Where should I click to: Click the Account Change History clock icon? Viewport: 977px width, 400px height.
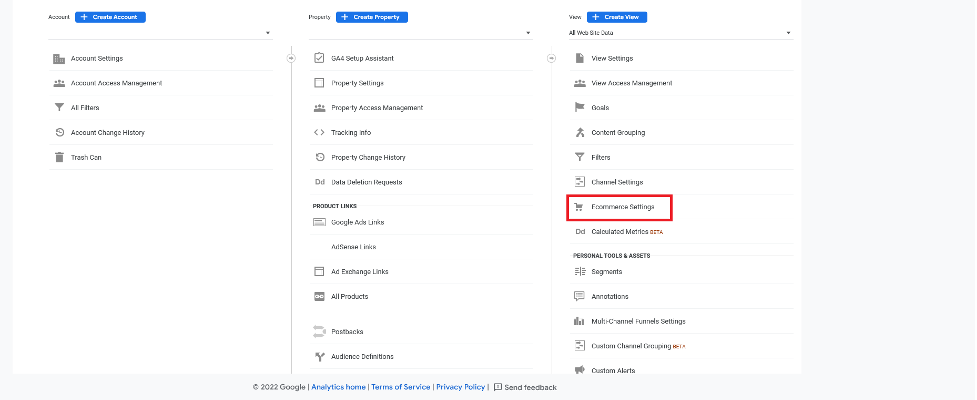click(x=59, y=133)
